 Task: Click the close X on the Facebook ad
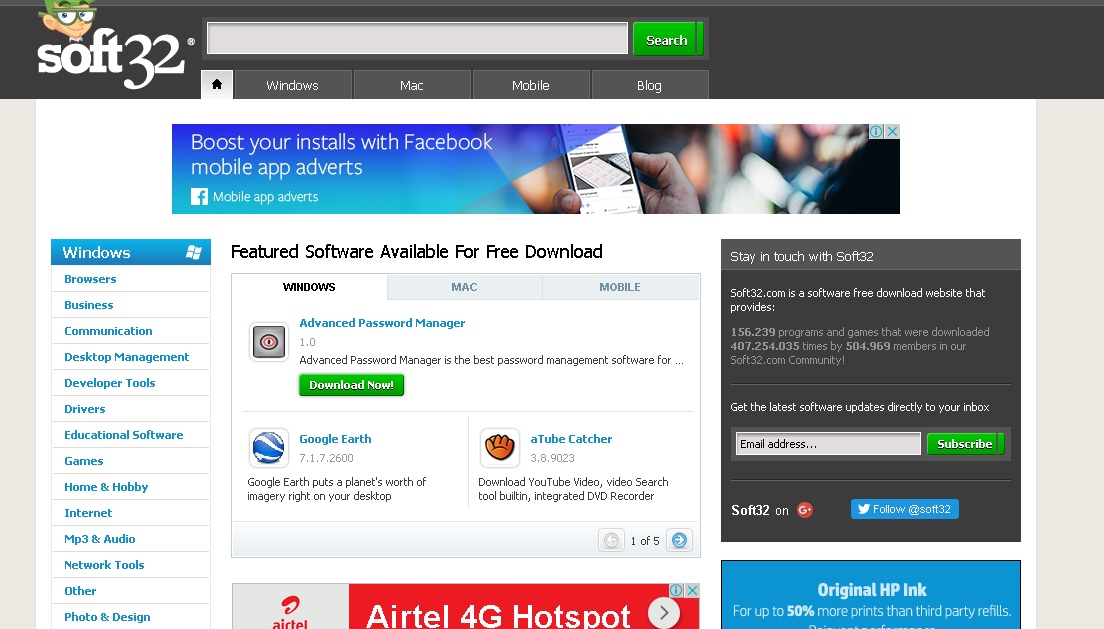tap(891, 130)
